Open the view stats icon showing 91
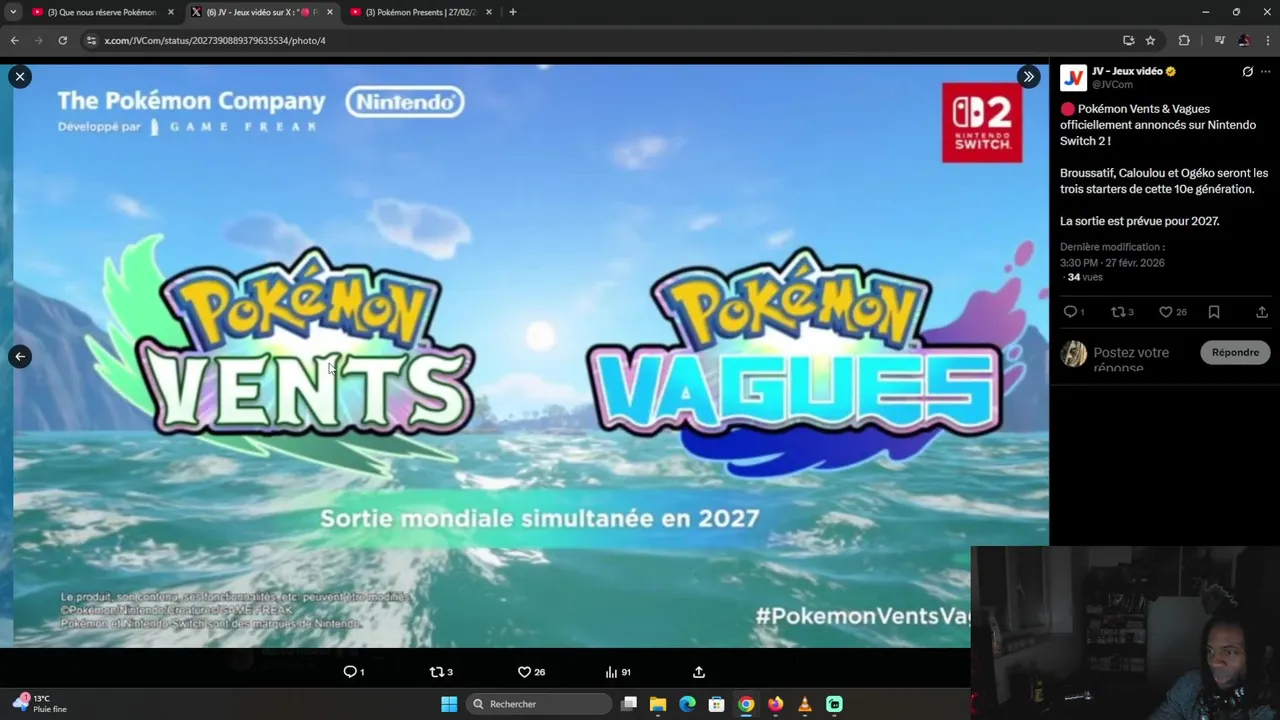 [611, 672]
